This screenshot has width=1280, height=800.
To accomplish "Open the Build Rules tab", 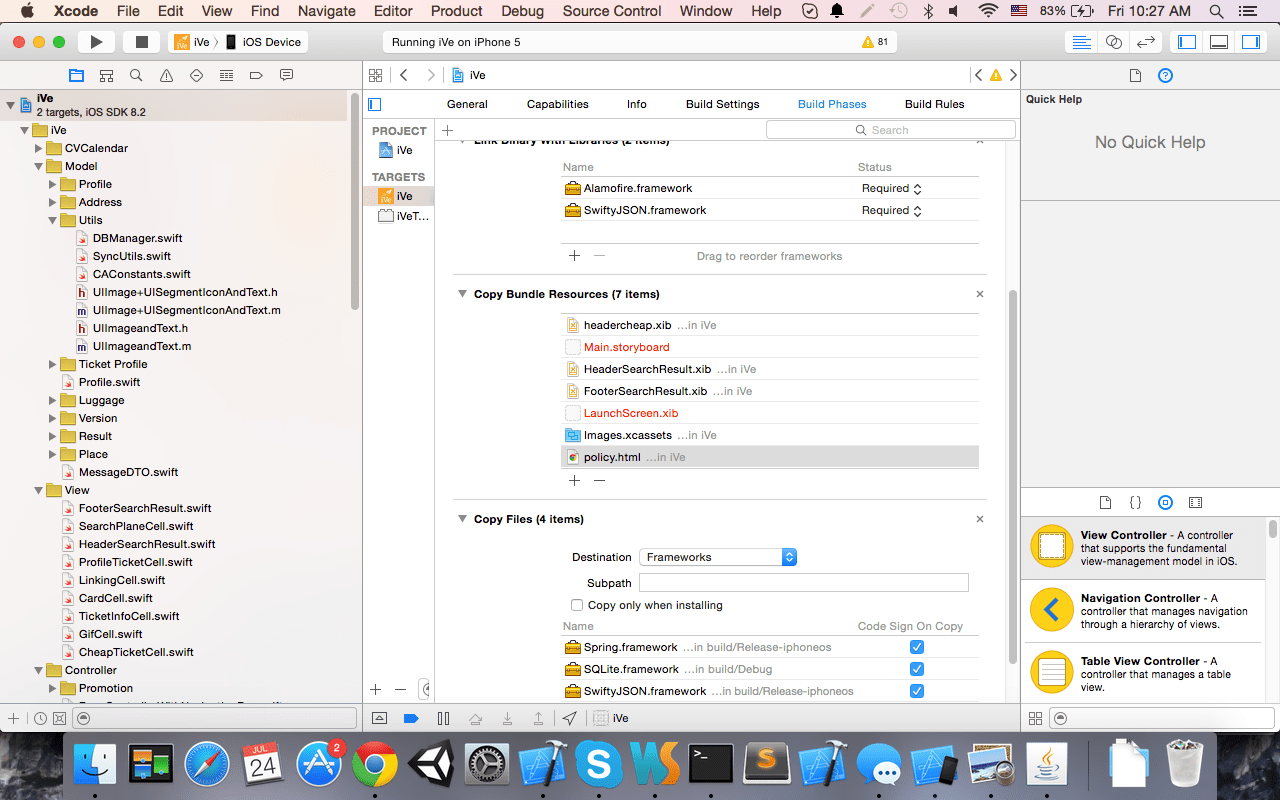I will tap(934, 104).
